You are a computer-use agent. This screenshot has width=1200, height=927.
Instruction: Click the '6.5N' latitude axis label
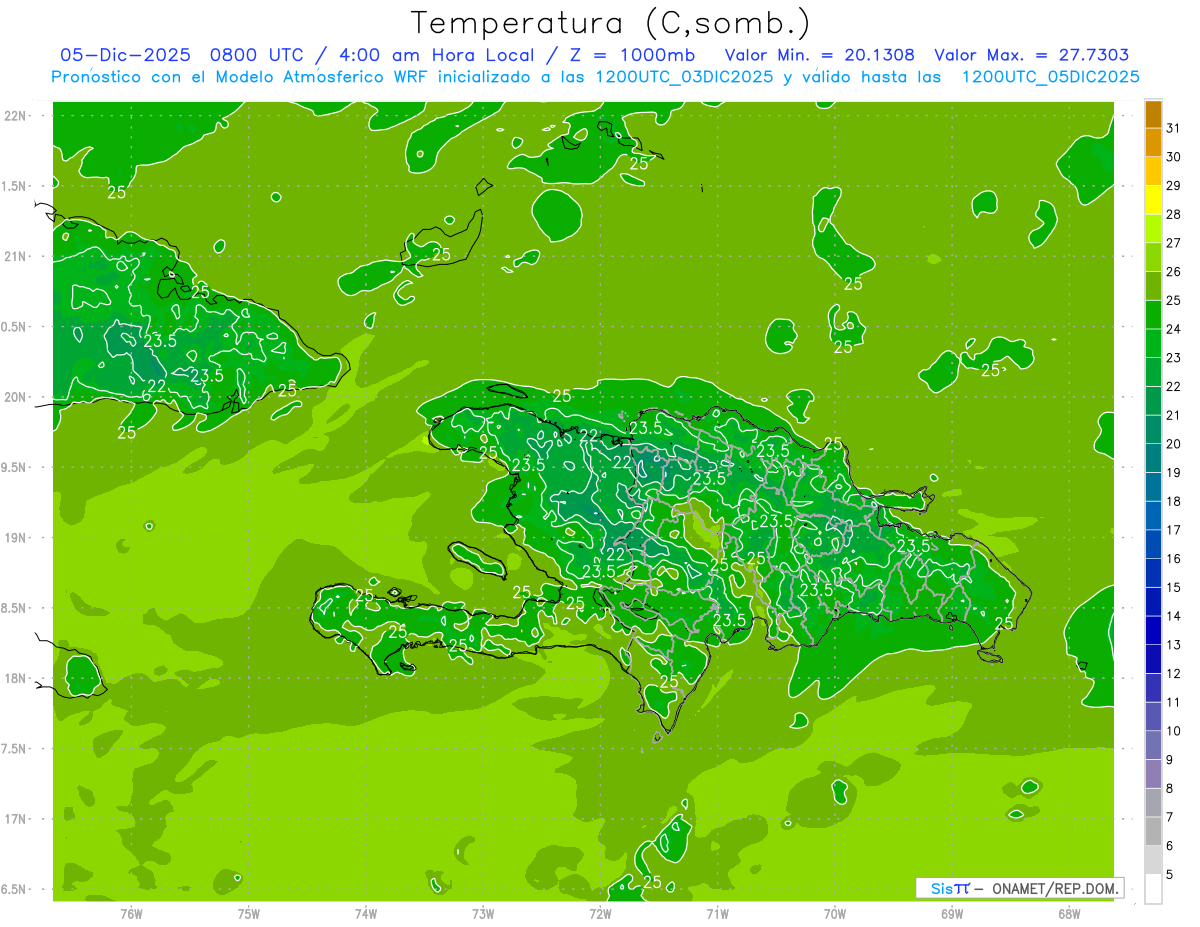pyautogui.click(x=14, y=889)
